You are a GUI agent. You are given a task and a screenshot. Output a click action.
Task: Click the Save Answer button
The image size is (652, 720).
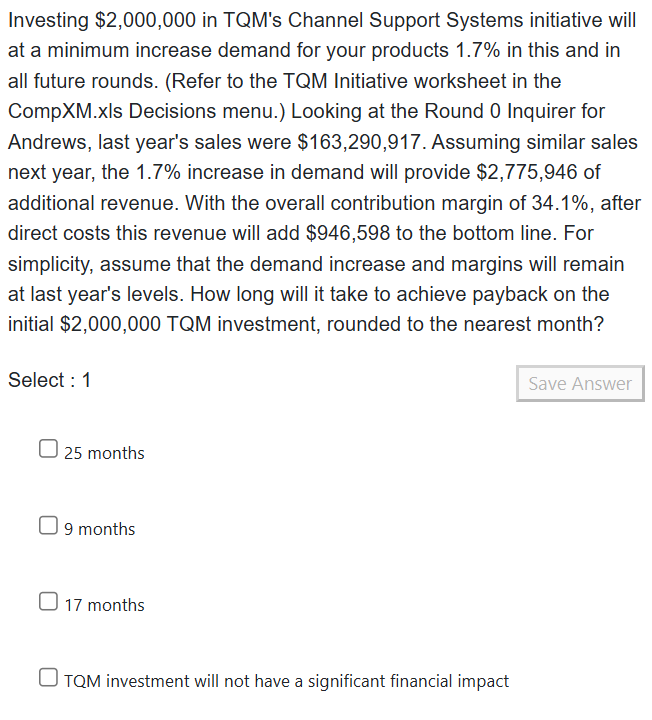tap(580, 383)
